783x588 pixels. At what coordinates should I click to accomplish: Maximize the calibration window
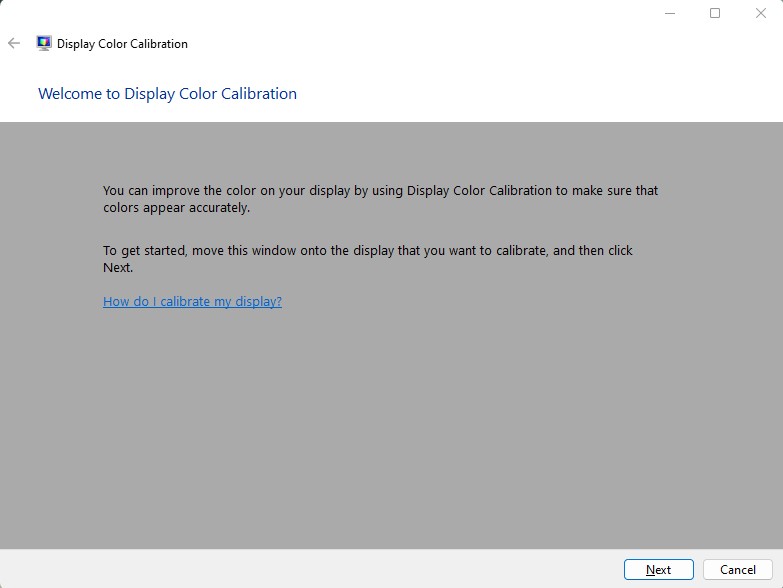715,13
